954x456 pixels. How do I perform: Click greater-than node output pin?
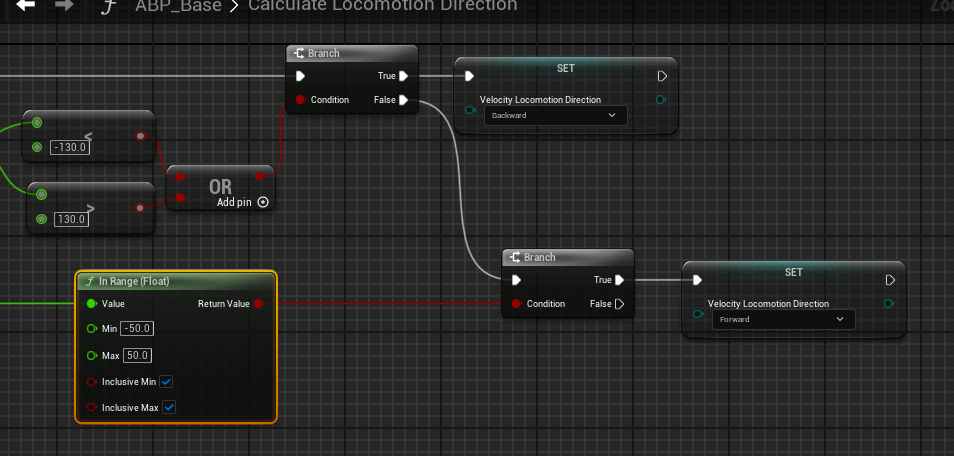click(x=141, y=208)
